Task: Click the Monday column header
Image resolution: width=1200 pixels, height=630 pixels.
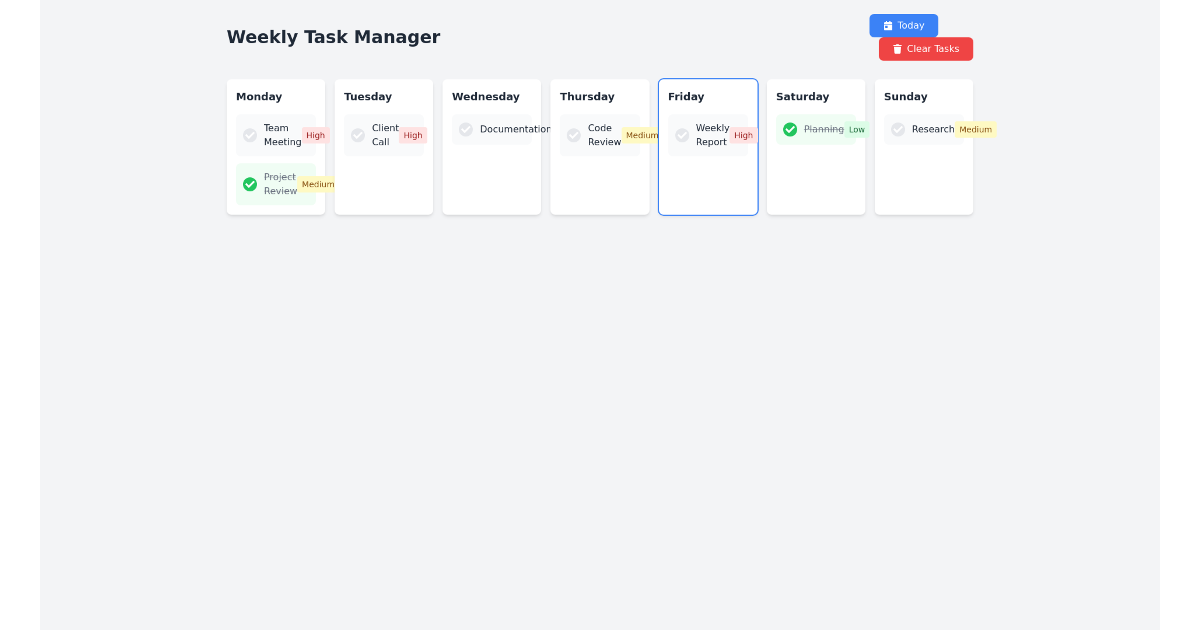Action: coord(259,96)
